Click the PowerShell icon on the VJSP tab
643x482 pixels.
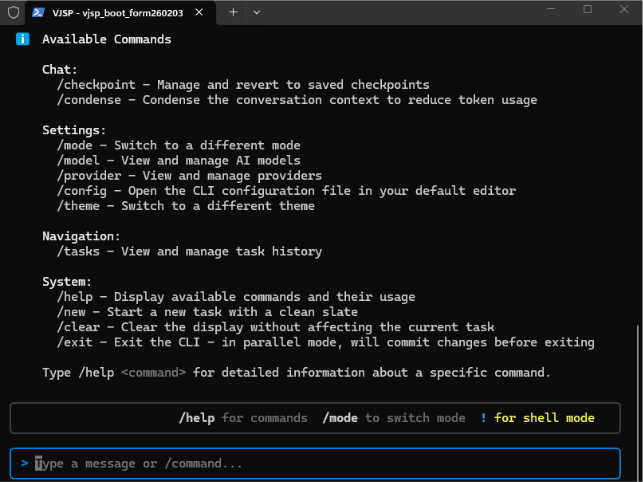click(x=38, y=13)
